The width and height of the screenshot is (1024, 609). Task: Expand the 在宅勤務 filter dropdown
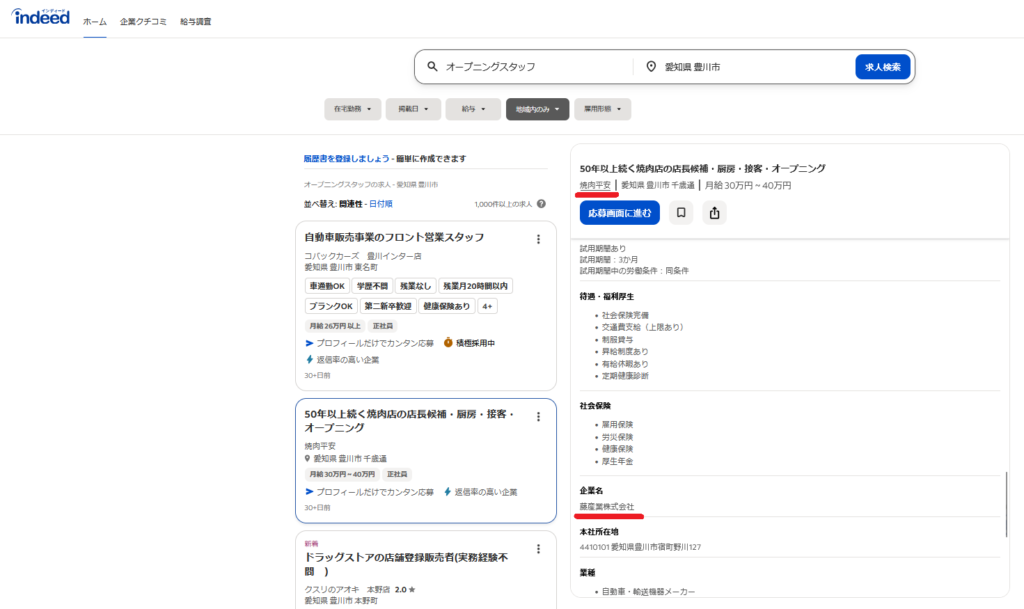click(353, 109)
